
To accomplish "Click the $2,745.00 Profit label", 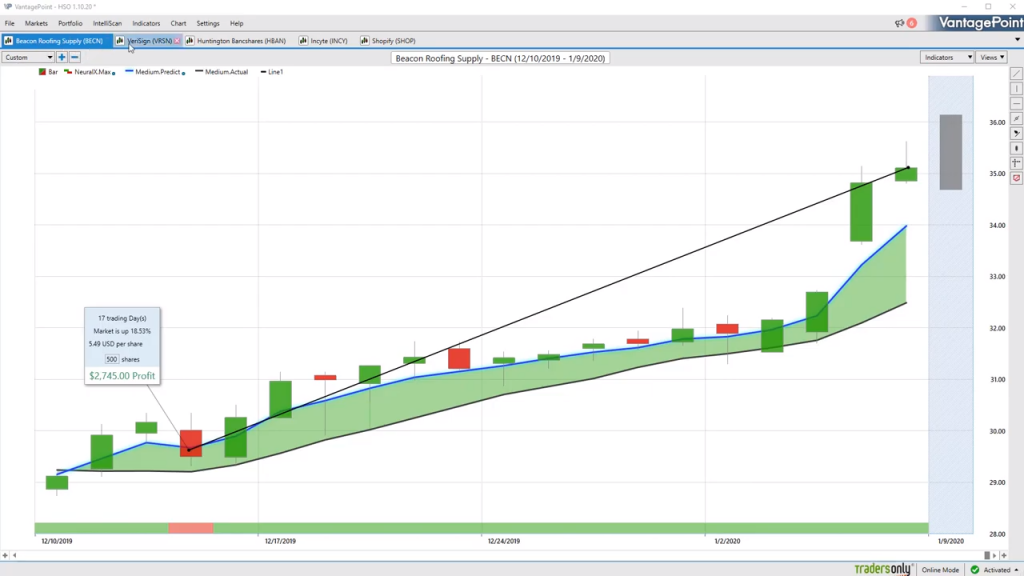I will [x=122, y=376].
